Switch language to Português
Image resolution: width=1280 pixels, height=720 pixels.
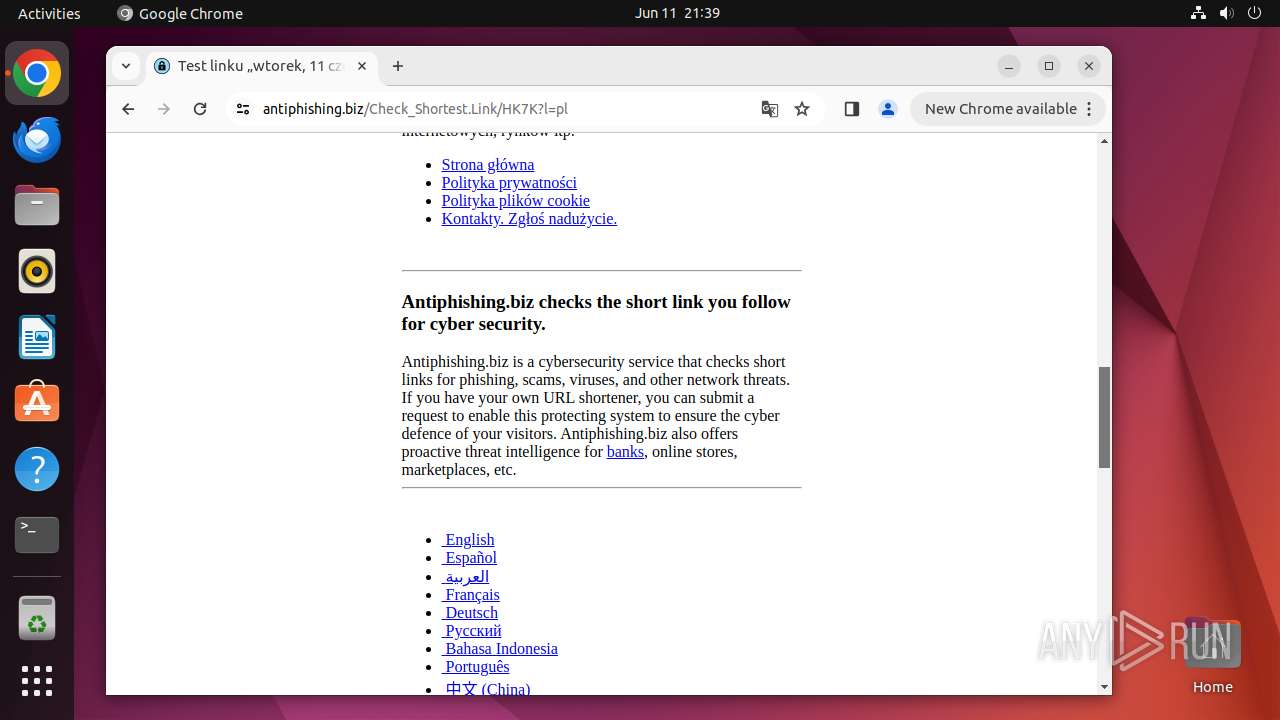[476, 666]
